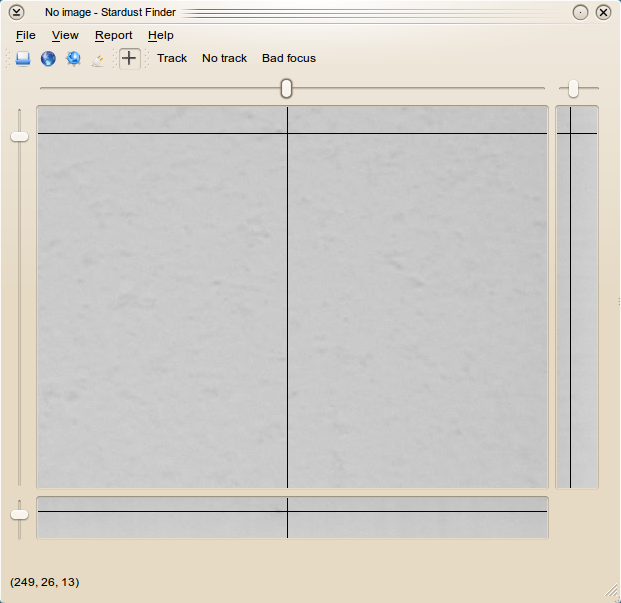Open the Report menu
This screenshot has height=603, width=621.
[113, 35]
